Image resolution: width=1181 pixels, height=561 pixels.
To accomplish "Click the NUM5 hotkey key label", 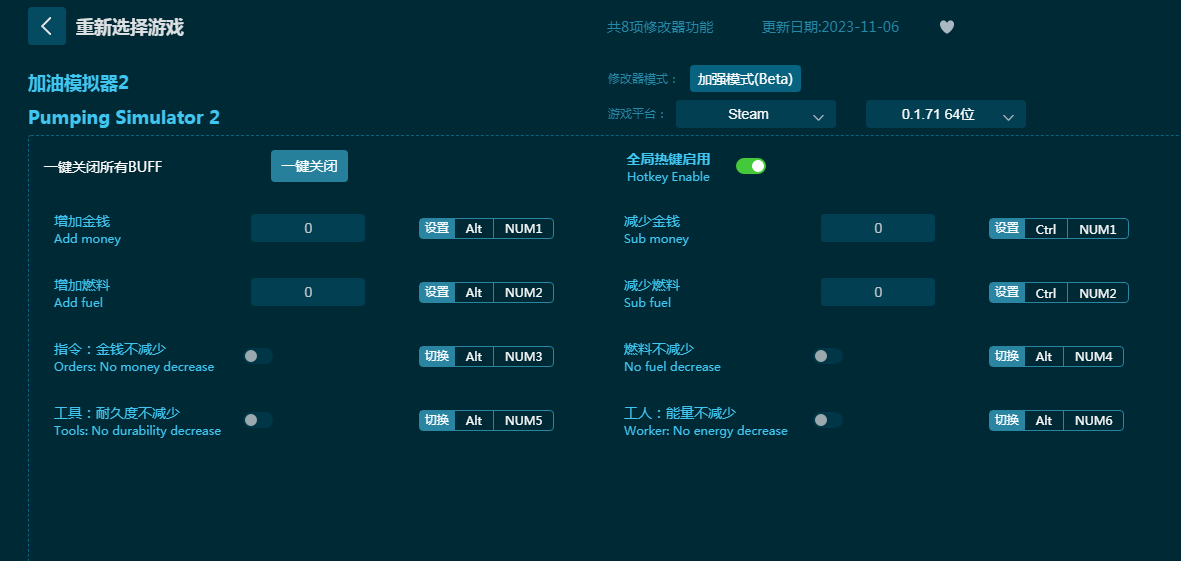I will click(523, 421).
